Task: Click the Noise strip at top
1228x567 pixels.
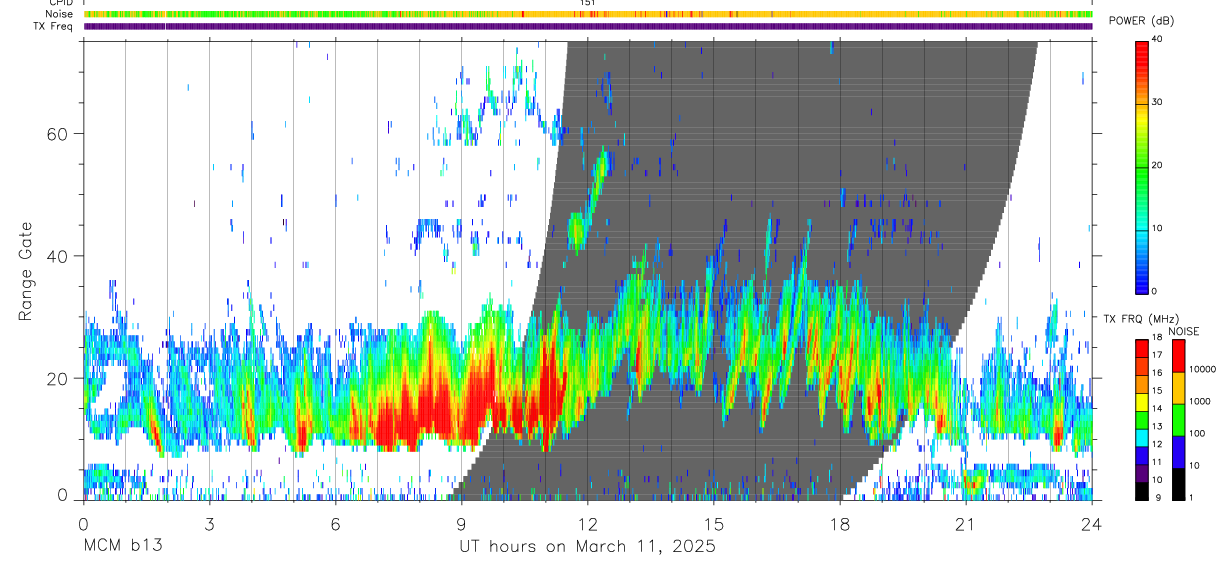Action: coord(588,14)
